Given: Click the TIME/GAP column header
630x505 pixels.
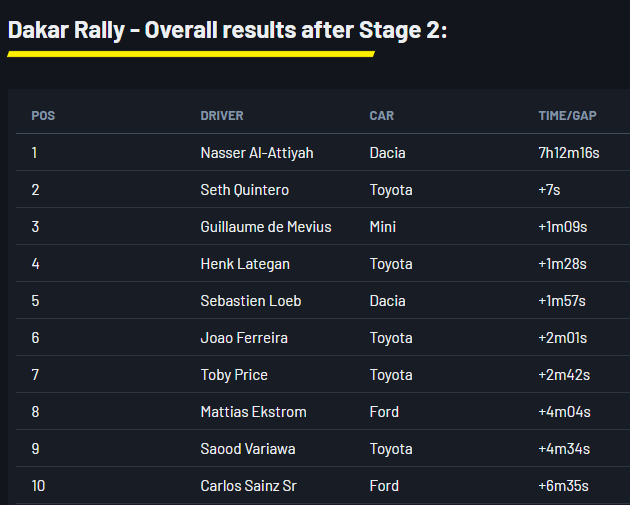Looking at the screenshot, I should [567, 116].
